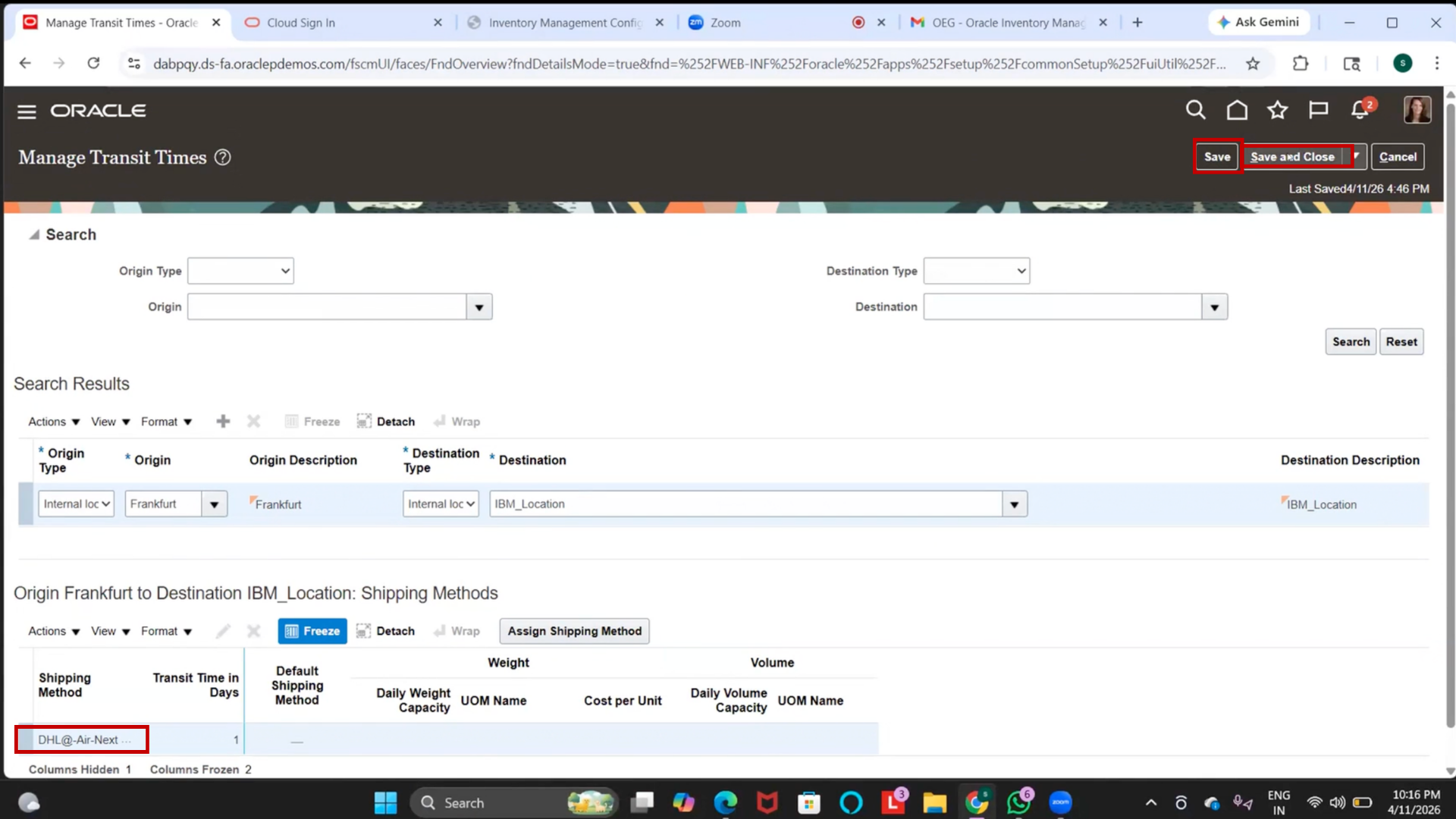1456x819 pixels.
Task: Detach the Shipping Methods table
Action: click(x=386, y=631)
